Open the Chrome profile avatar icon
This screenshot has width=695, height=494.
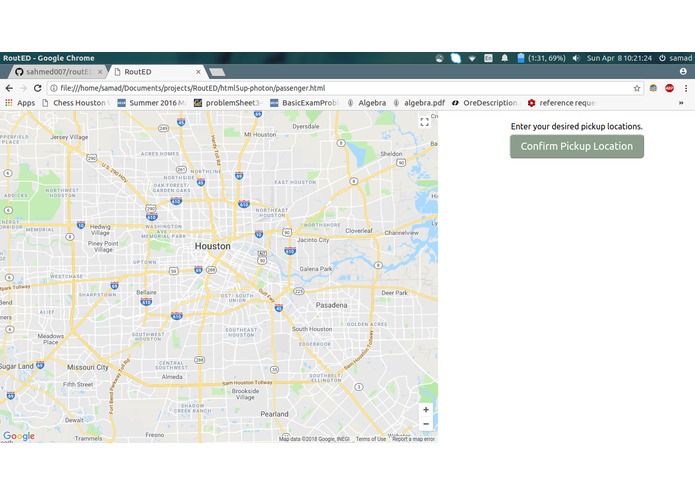click(683, 71)
